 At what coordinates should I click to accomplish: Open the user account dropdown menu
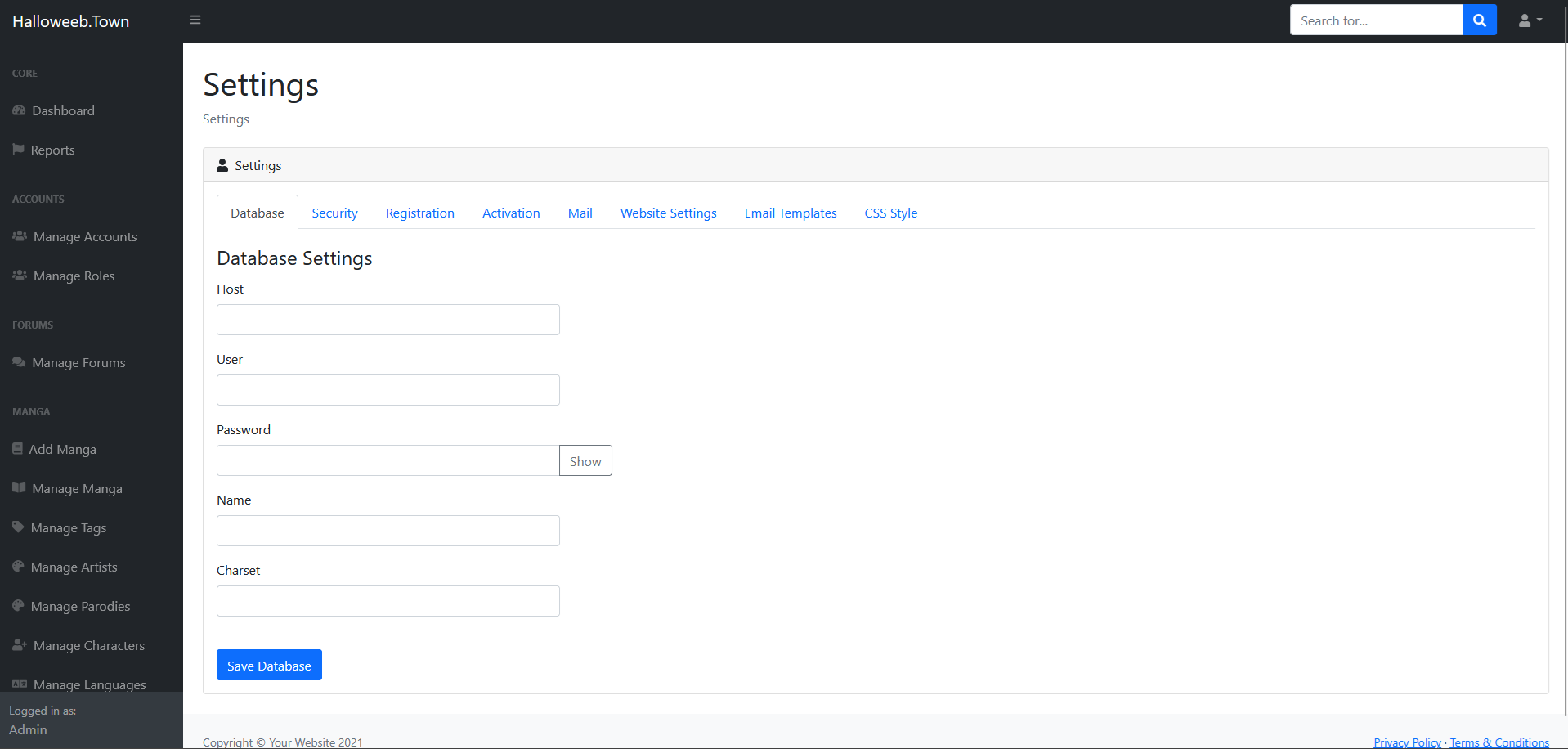point(1530,20)
